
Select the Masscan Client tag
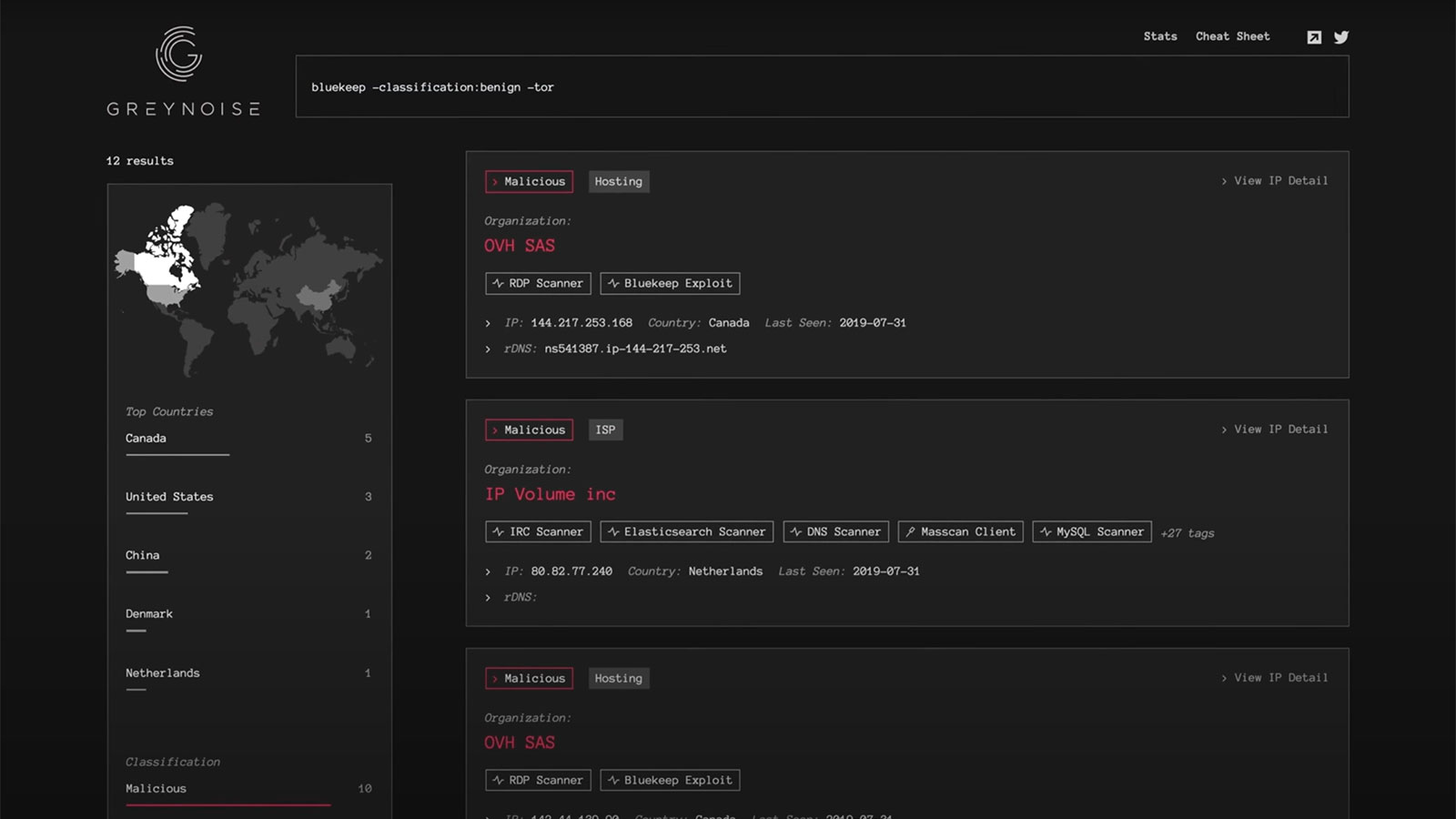(961, 531)
